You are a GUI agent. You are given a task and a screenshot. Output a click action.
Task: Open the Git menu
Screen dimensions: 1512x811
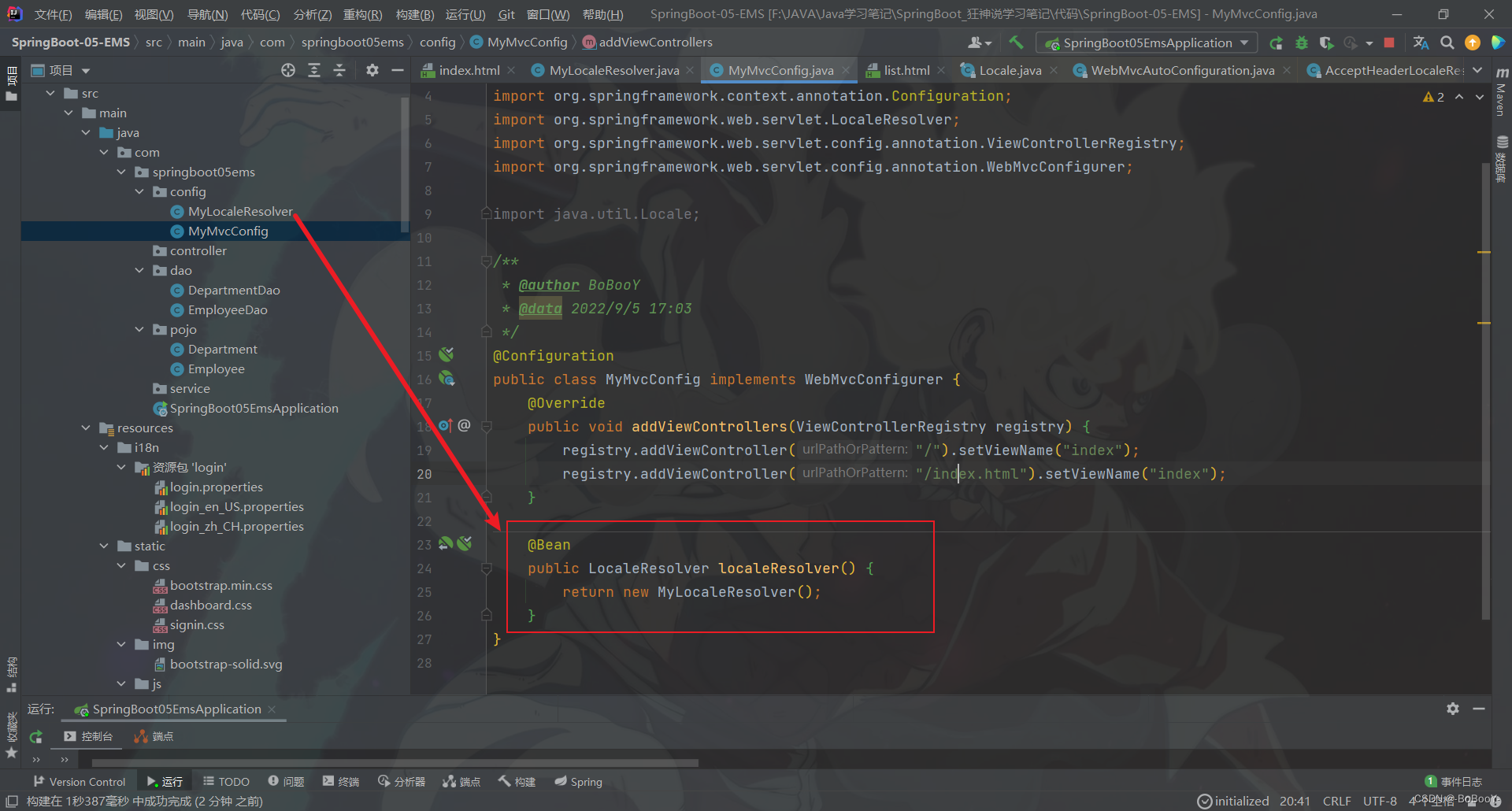(x=506, y=14)
